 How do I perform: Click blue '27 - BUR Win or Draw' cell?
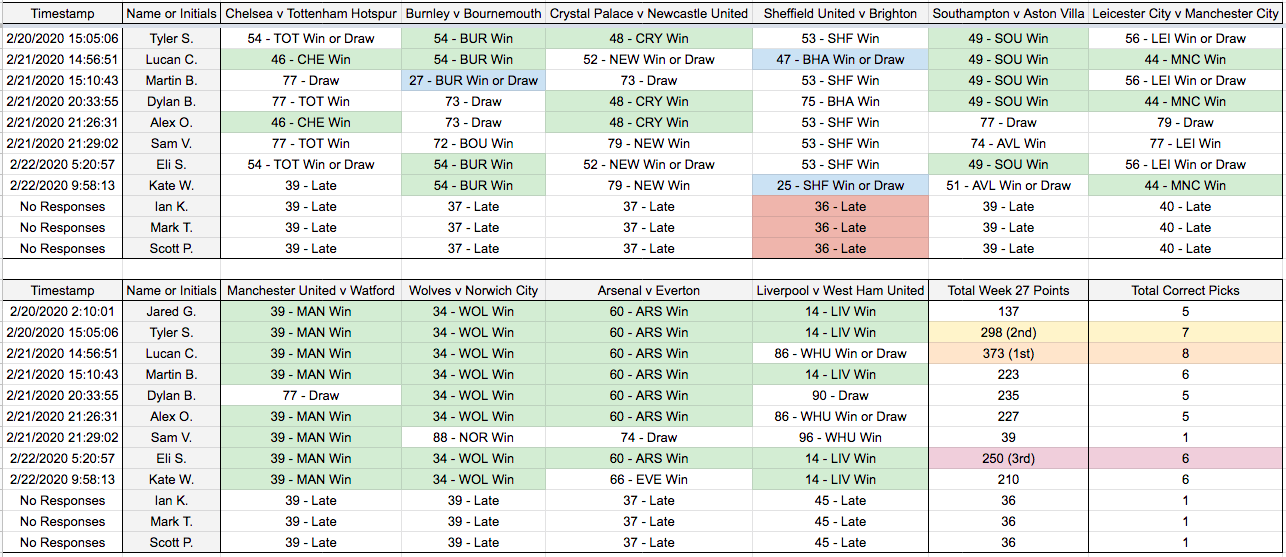click(473, 80)
